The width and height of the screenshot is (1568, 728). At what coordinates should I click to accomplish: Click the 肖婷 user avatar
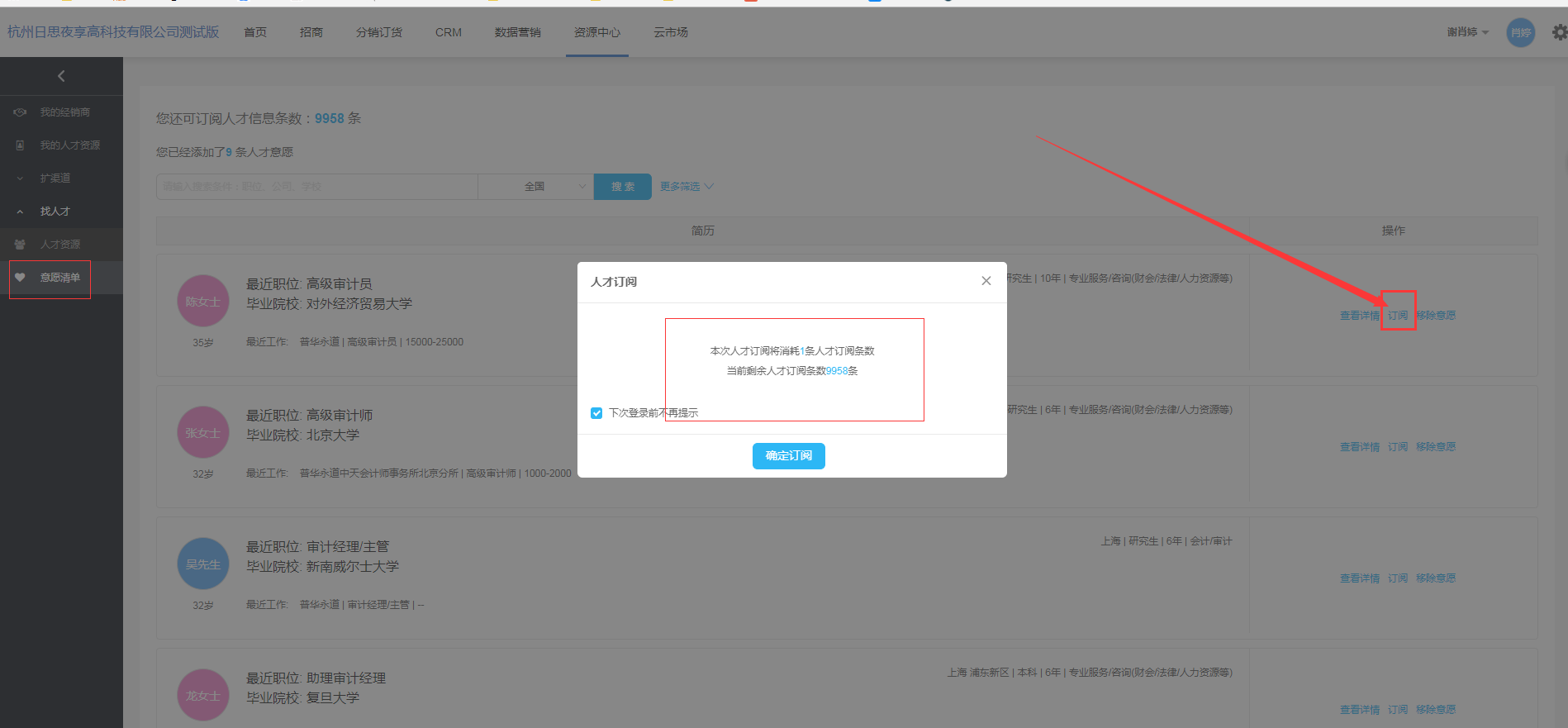(1520, 33)
